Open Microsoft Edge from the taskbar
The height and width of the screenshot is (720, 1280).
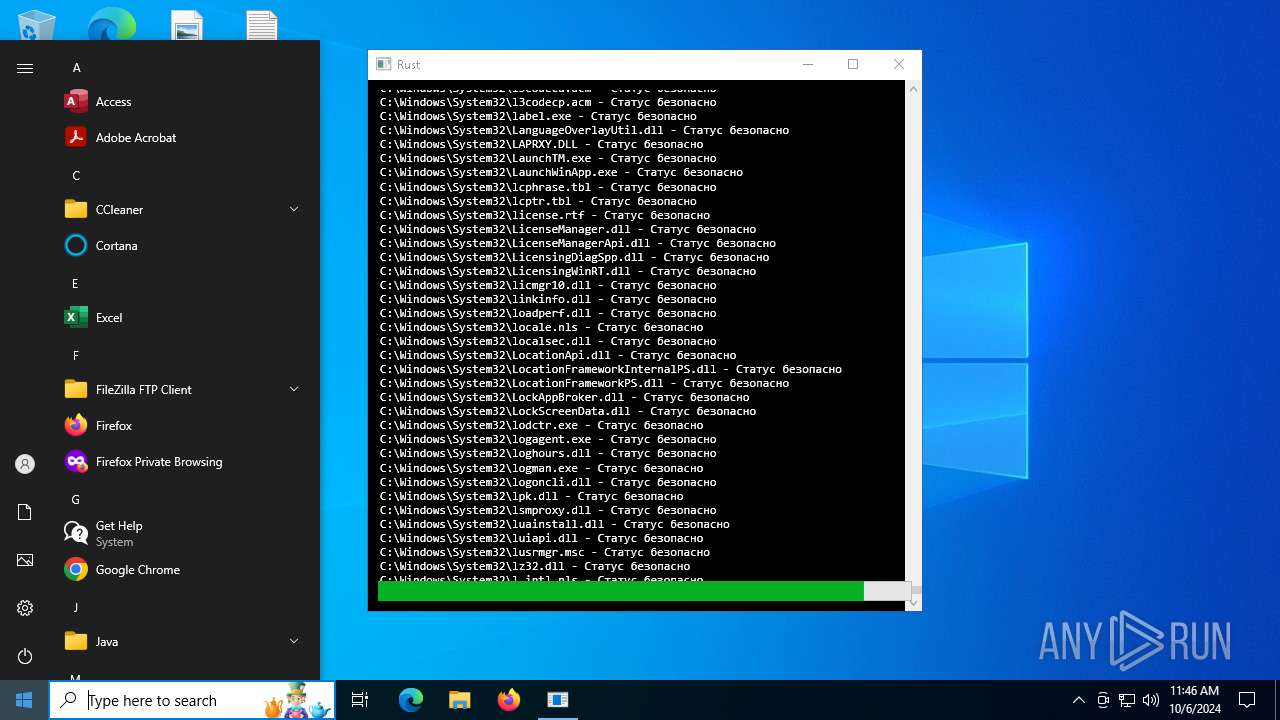411,700
